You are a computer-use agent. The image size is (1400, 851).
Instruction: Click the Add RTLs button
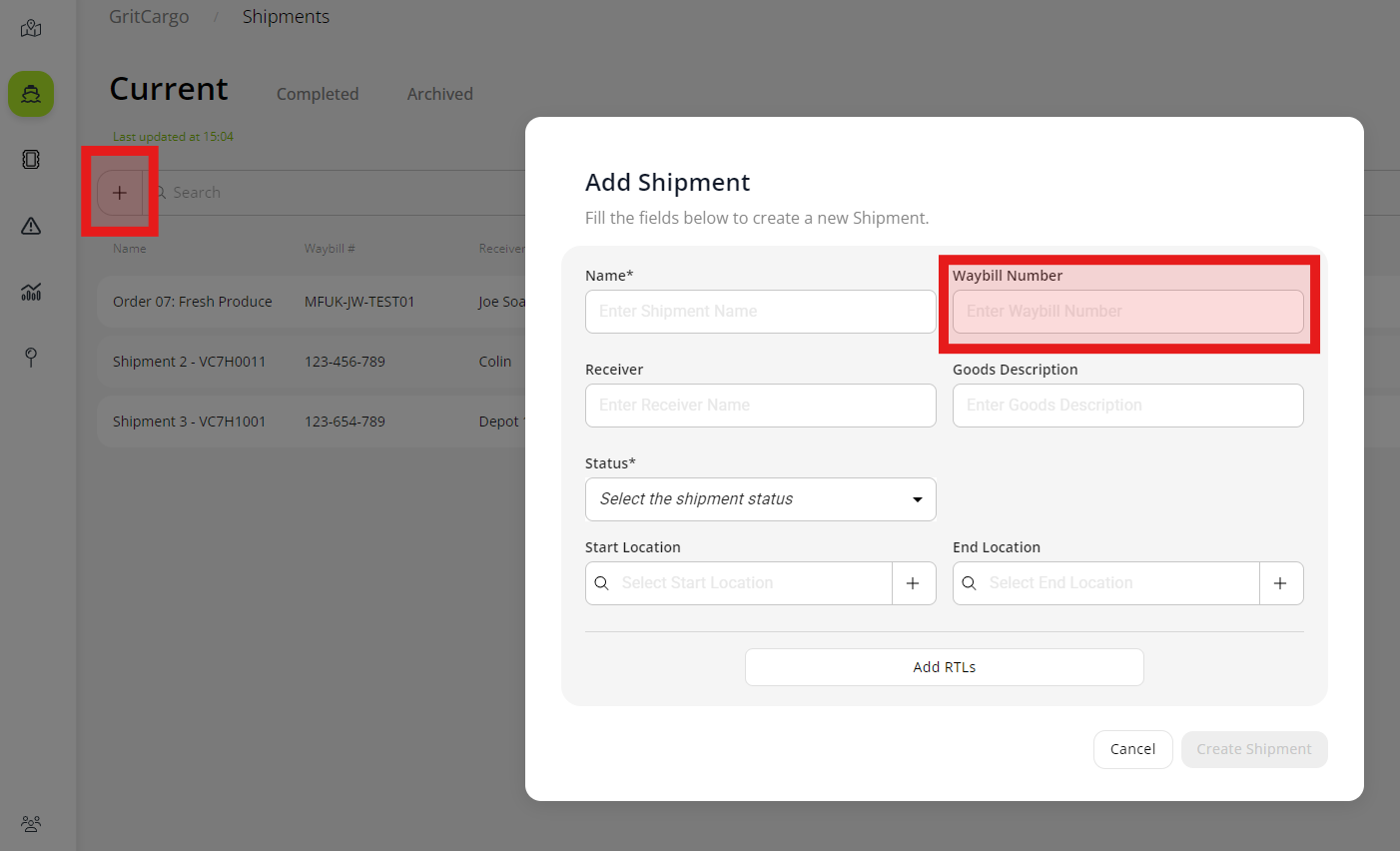(944, 666)
